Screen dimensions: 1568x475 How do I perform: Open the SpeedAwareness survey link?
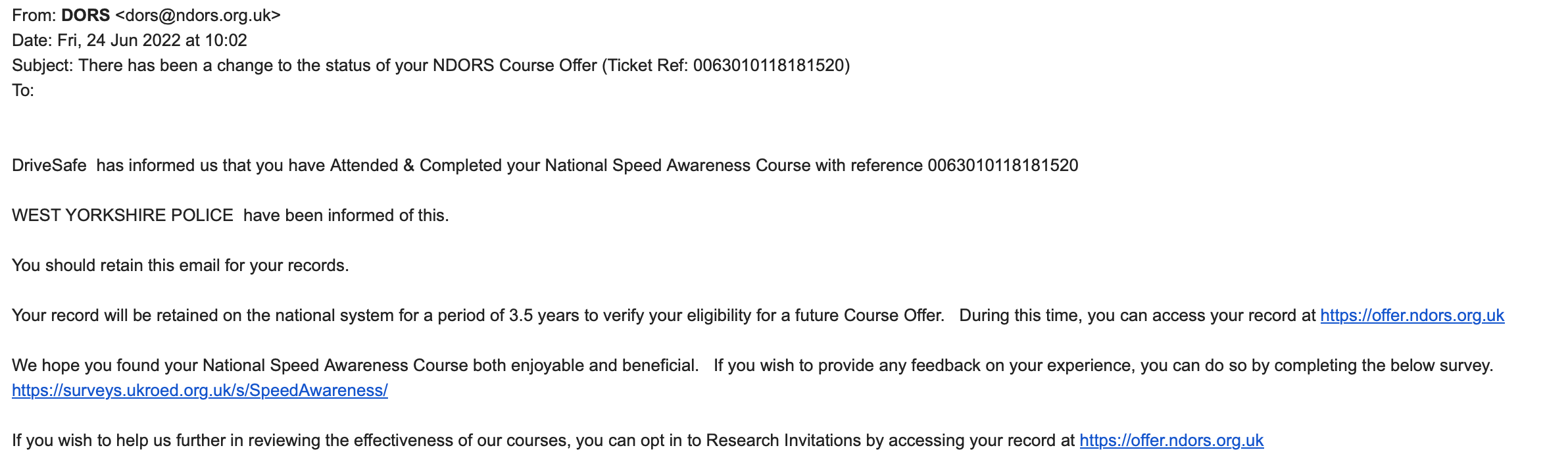point(199,391)
